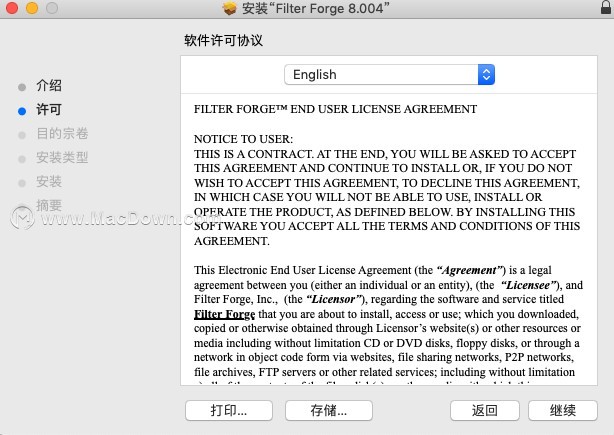Click the italic "Agreement" term
Screen dimensions: 614x435
[x=469, y=270]
